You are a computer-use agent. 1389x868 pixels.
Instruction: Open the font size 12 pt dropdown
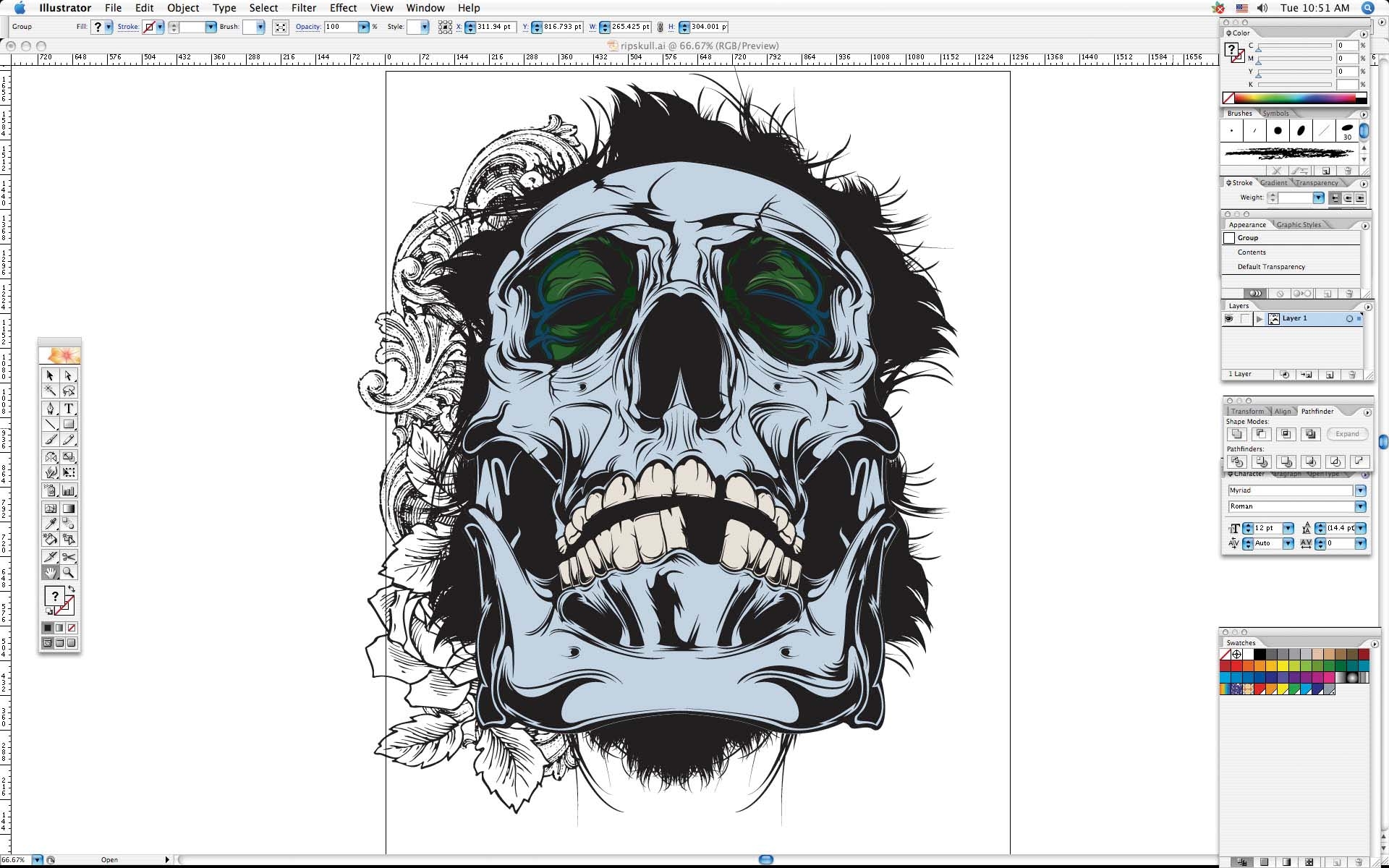1288,528
